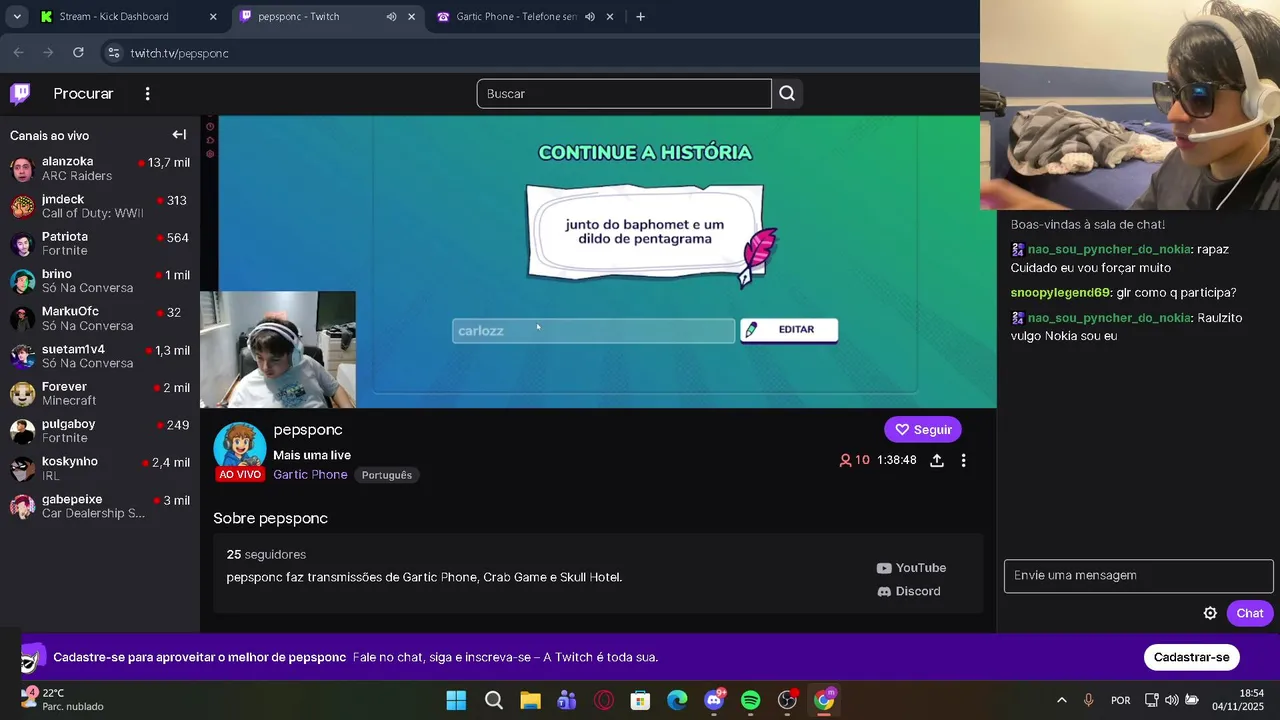Image resolution: width=1280 pixels, height=720 pixels.
Task: Open the tab search dropdown arrow
Action: pyautogui.click(x=17, y=17)
